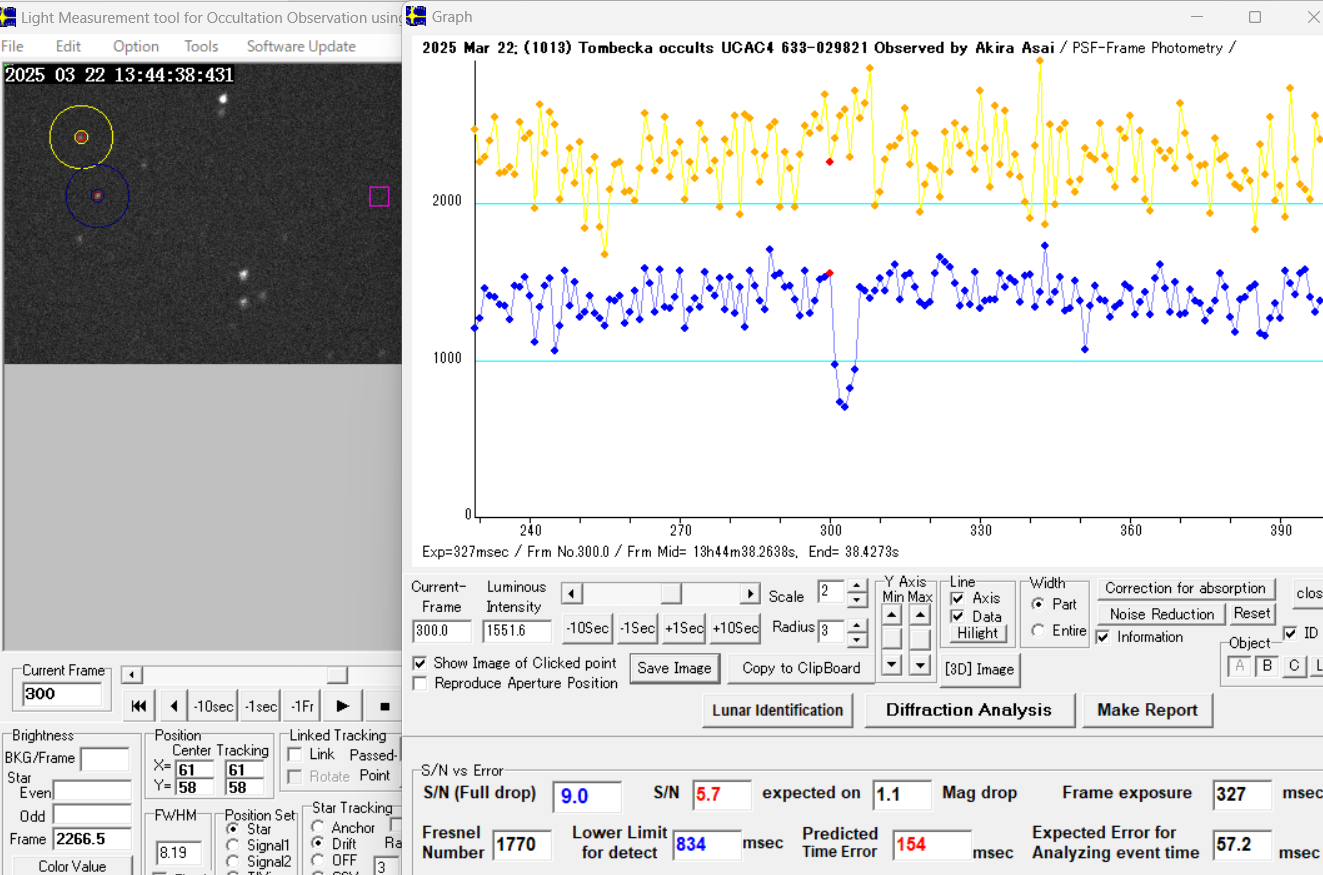
Task: Click the Make Report button
Action: click(1147, 710)
